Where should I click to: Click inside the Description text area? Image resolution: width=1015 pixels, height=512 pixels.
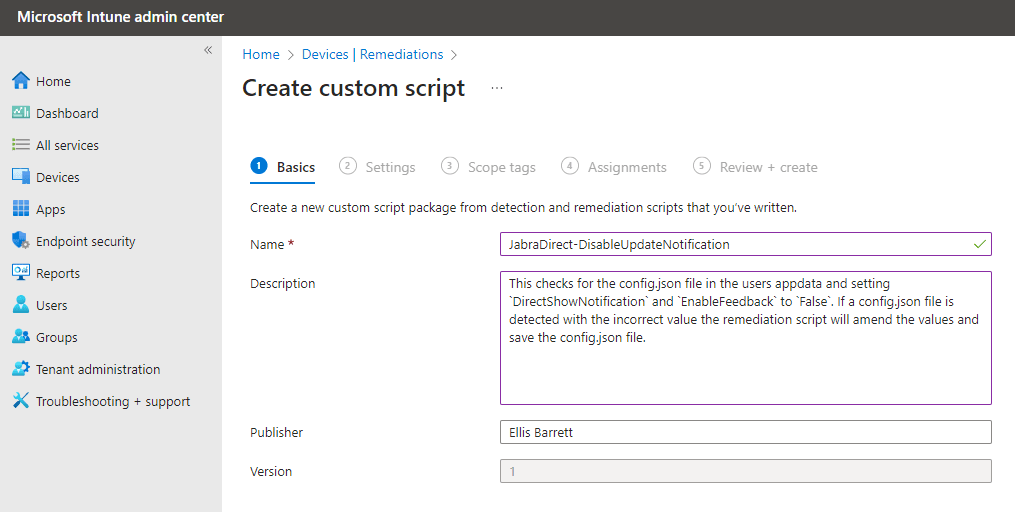pyautogui.click(x=746, y=338)
